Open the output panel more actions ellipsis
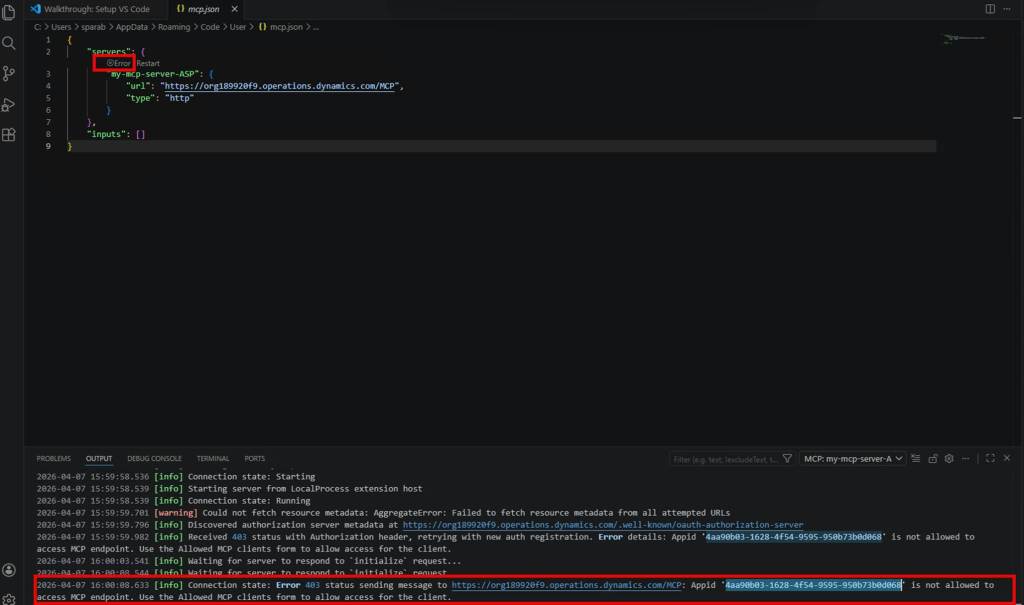Screen dimensions: 1024x605 pos(965,458)
